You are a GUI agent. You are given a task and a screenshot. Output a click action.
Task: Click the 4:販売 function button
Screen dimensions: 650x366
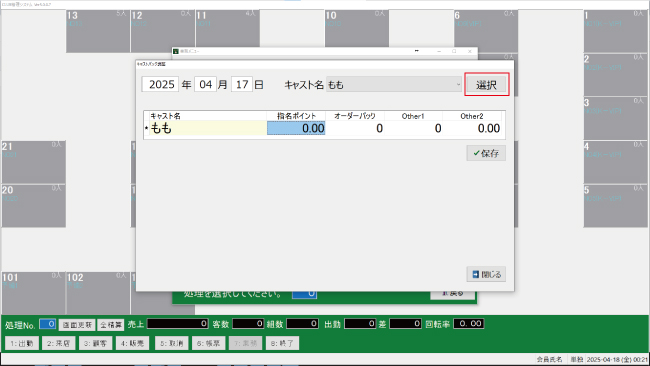point(132,343)
